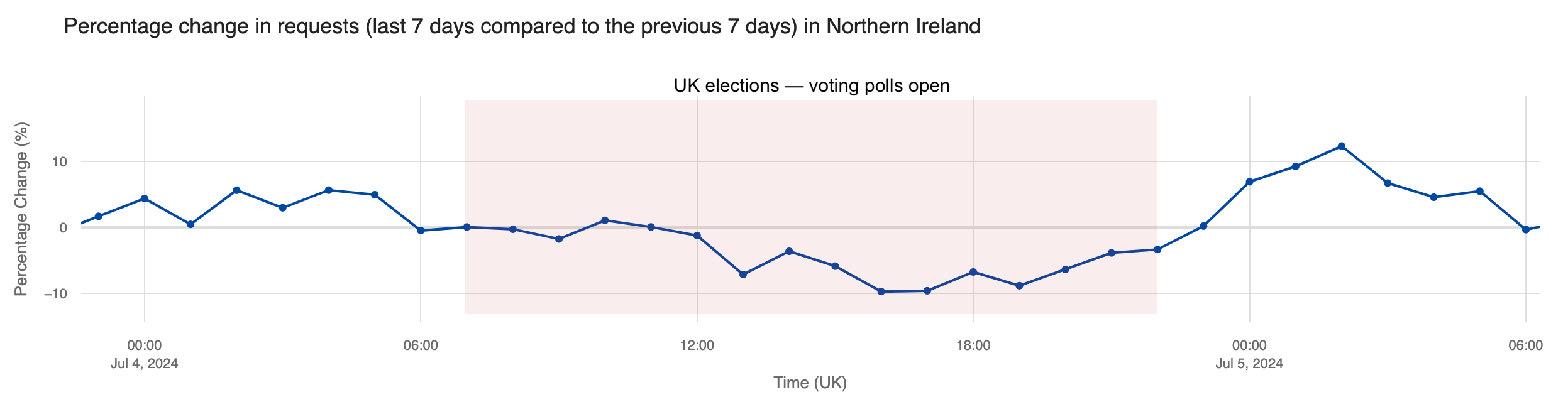The height and width of the screenshot is (397, 1568).
Task: Click the "Time (UK)" x-axis title
Action: [810, 383]
